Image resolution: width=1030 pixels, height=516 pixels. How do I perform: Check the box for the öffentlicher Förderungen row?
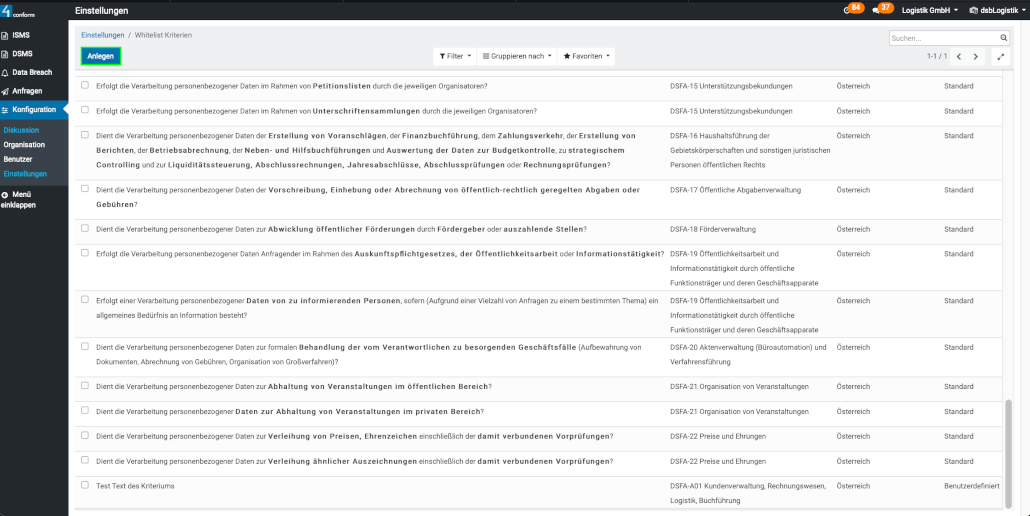[x=85, y=228]
